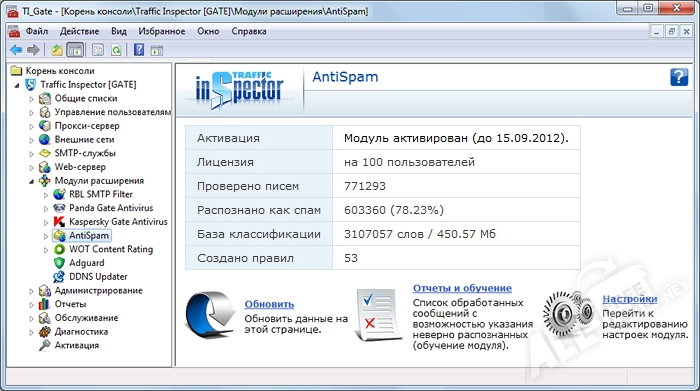Image resolution: width=700 pixels, height=391 pixels.
Task: Toggle the Show/Hide console tree icon
Action: (x=75, y=50)
